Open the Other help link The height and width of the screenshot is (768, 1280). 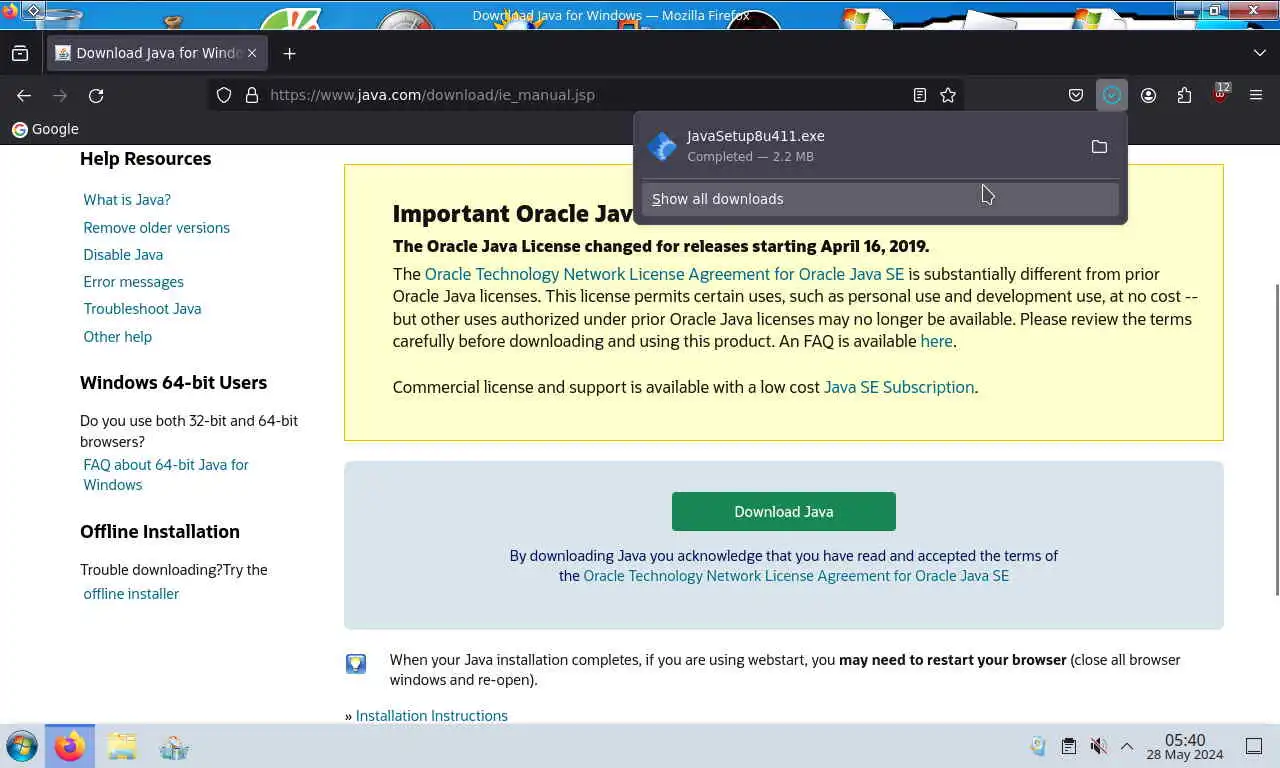click(118, 336)
